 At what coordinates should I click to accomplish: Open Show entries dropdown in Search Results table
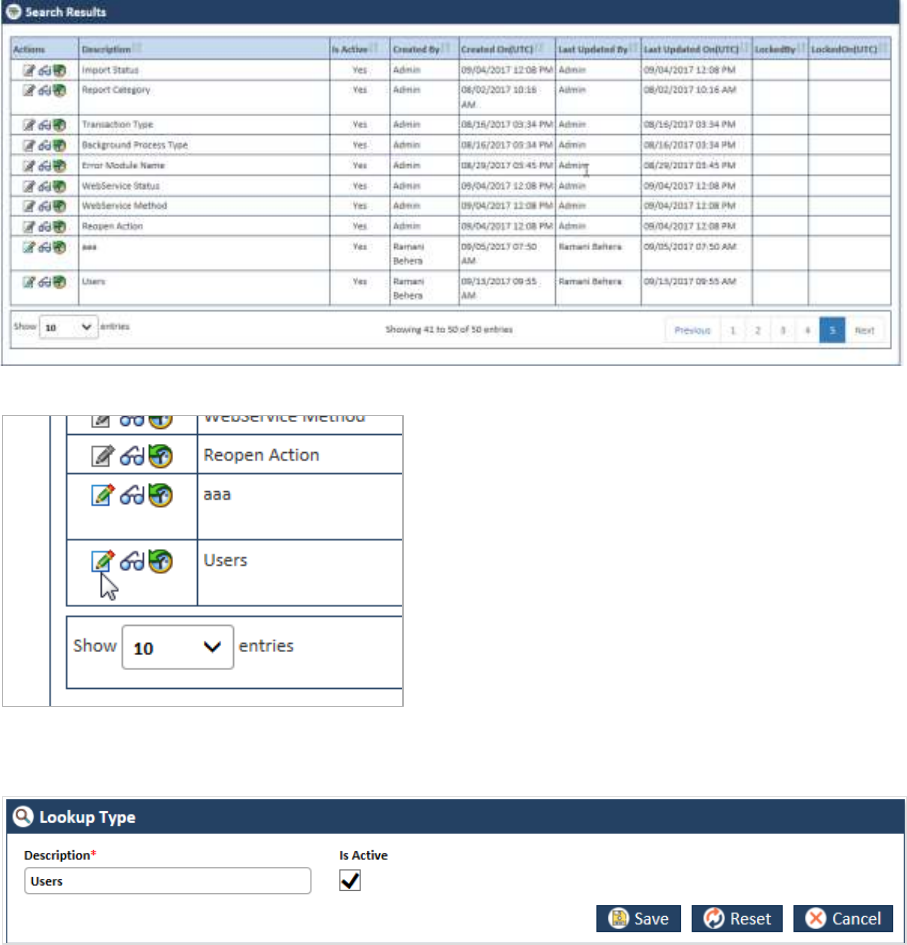pyautogui.click(x=69, y=327)
